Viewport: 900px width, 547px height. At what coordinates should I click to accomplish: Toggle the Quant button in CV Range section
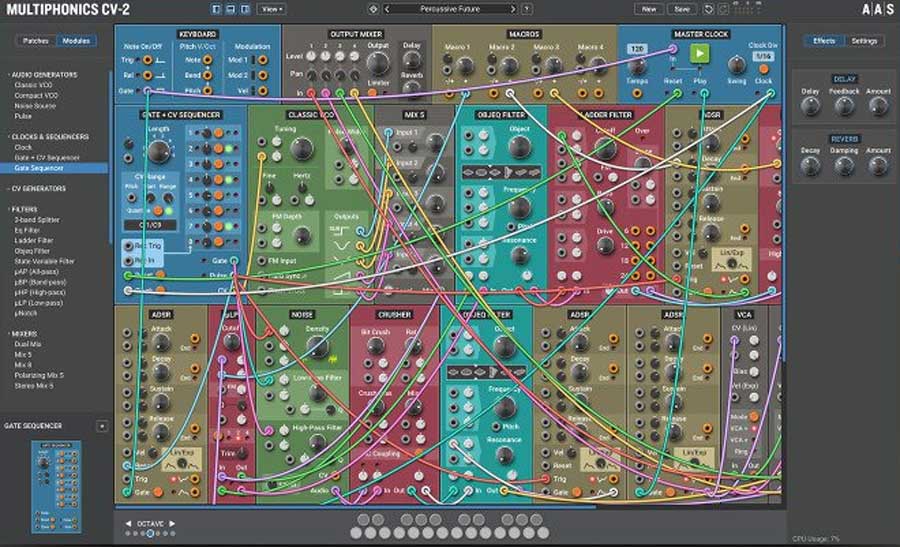click(x=158, y=211)
